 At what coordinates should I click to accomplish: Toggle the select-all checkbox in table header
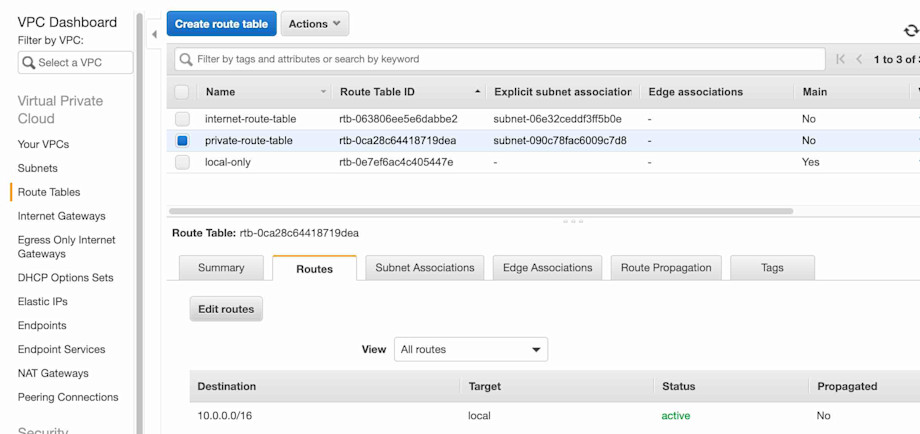[182, 92]
